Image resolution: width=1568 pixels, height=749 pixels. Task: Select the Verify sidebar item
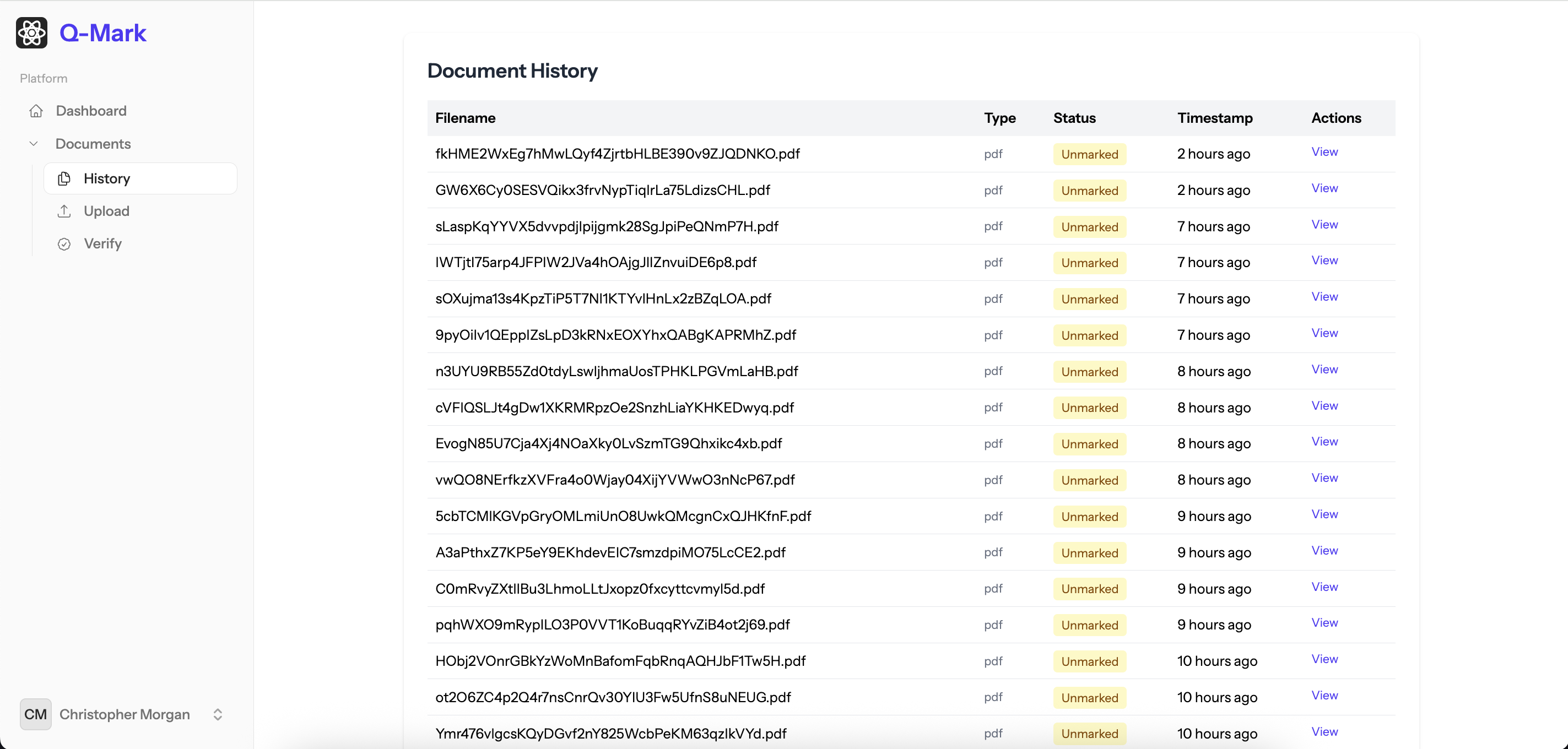[102, 244]
